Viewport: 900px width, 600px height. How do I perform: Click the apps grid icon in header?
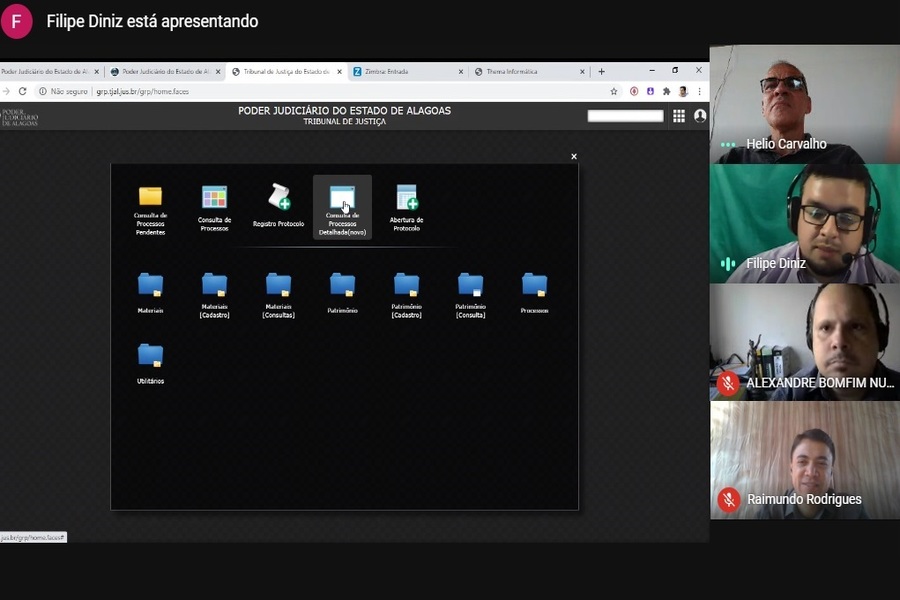[679, 116]
